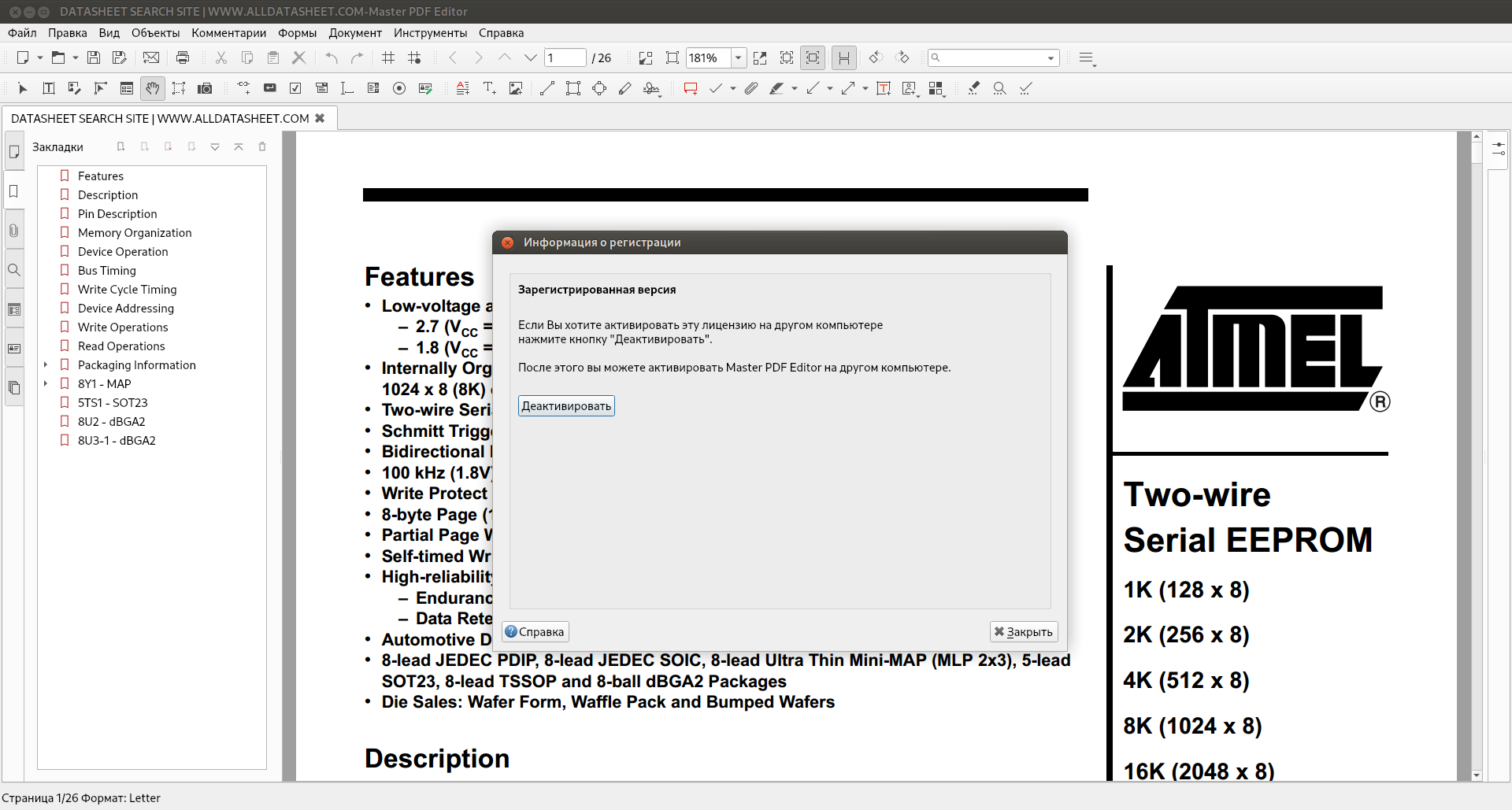Select the 5TS1 - SOT23 bookmark
Image resolution: width=1512 pixels, height=810 pixels.
(x=113, y=402)
